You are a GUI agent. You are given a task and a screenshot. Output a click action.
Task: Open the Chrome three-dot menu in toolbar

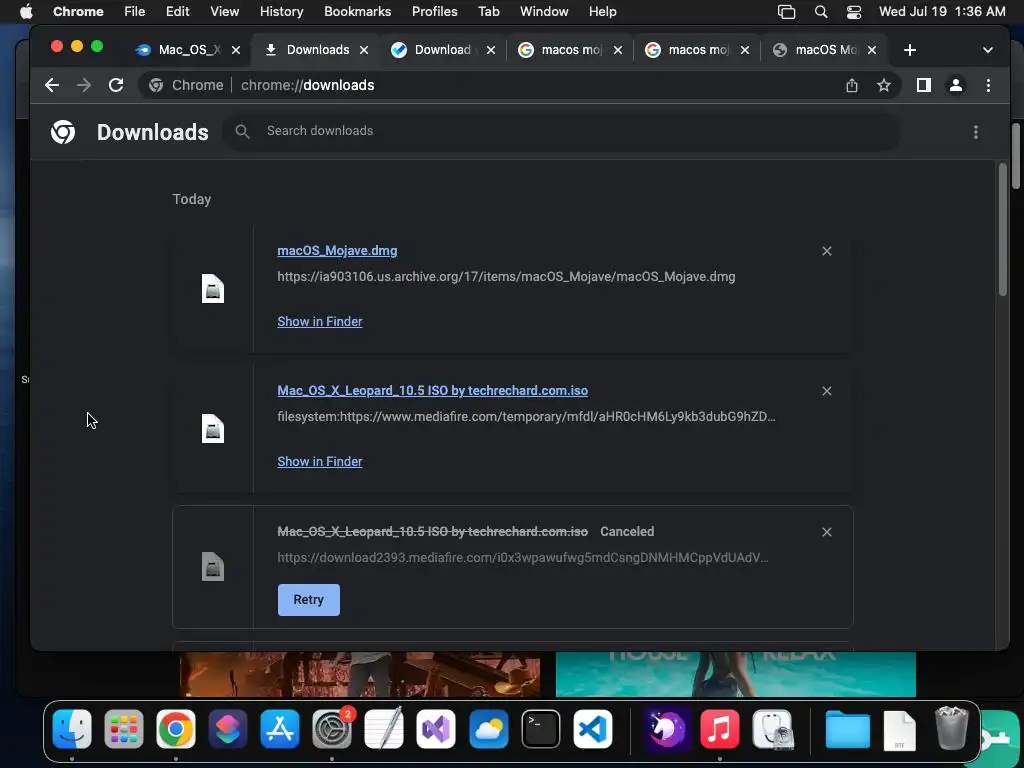point(988,85)
